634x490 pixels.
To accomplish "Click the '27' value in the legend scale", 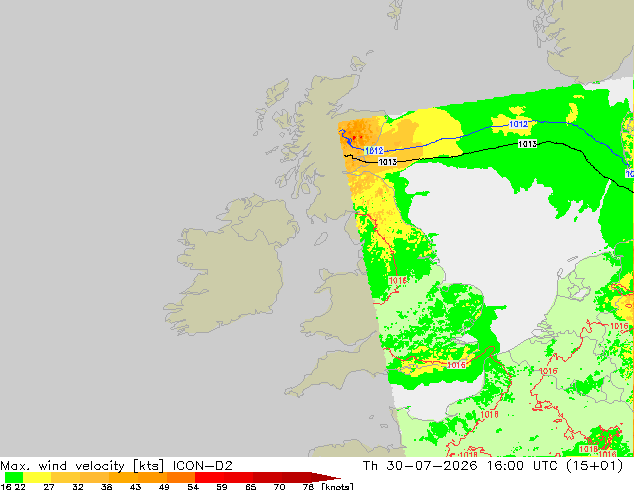I will tap(49, 486).
